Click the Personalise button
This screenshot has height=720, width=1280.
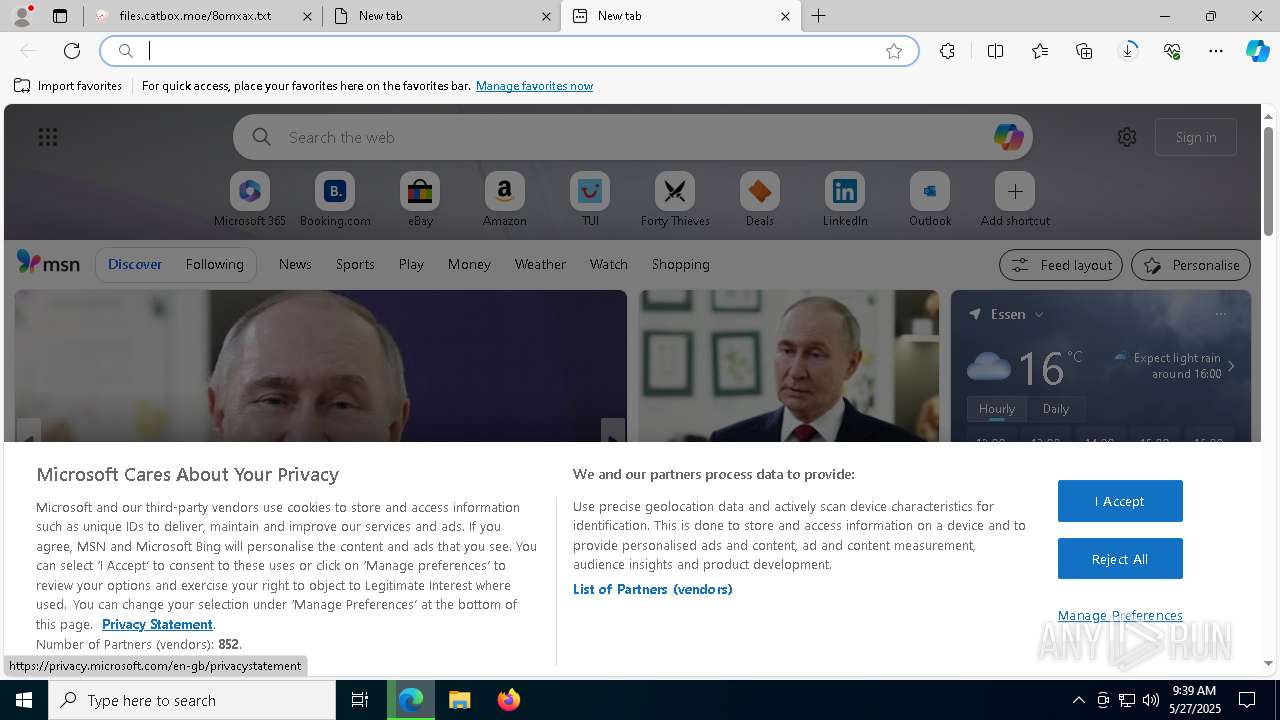[1191, 265]
